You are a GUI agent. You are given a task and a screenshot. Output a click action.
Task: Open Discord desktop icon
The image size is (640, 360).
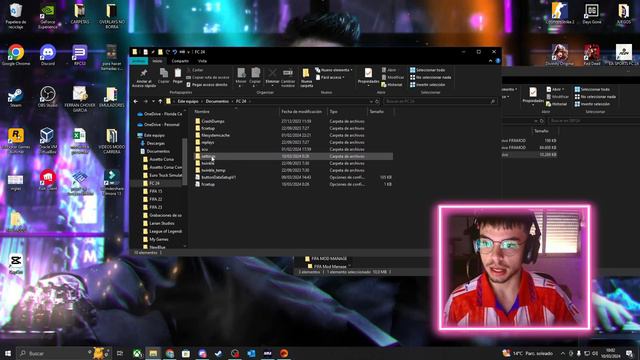48,55
